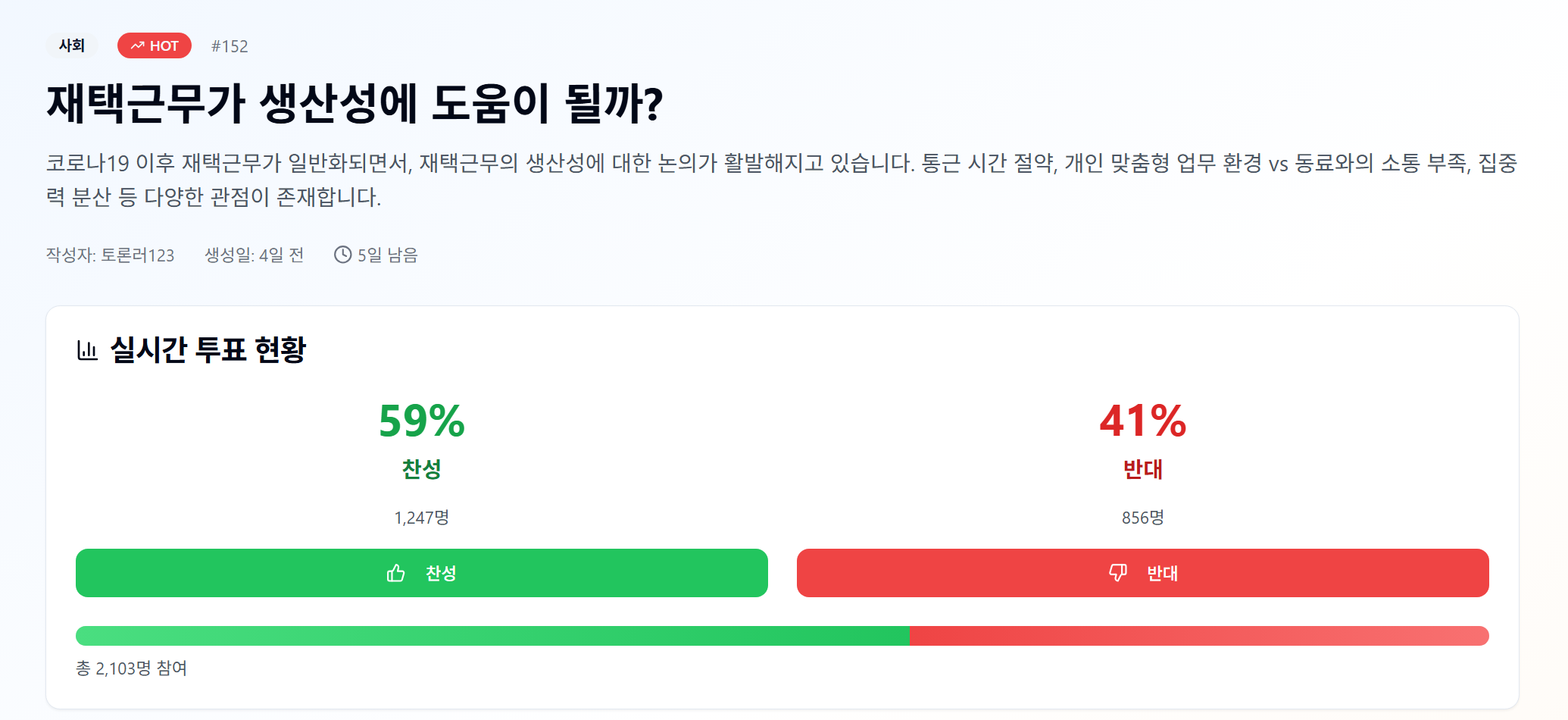Click the green 59% percentage
Screen dimensions: 1568x720
click(x=421, y=421)
